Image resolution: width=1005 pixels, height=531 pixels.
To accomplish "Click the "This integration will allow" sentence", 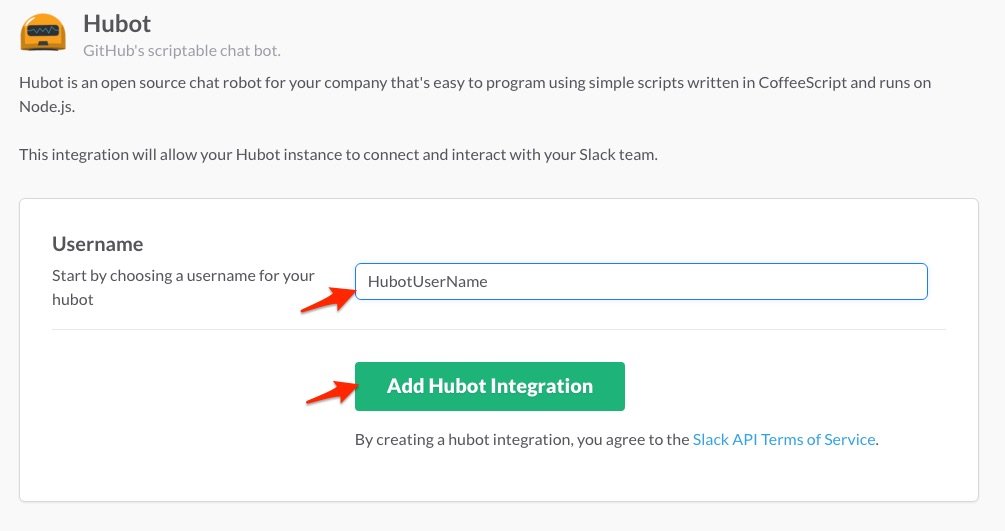I will 338,155.
